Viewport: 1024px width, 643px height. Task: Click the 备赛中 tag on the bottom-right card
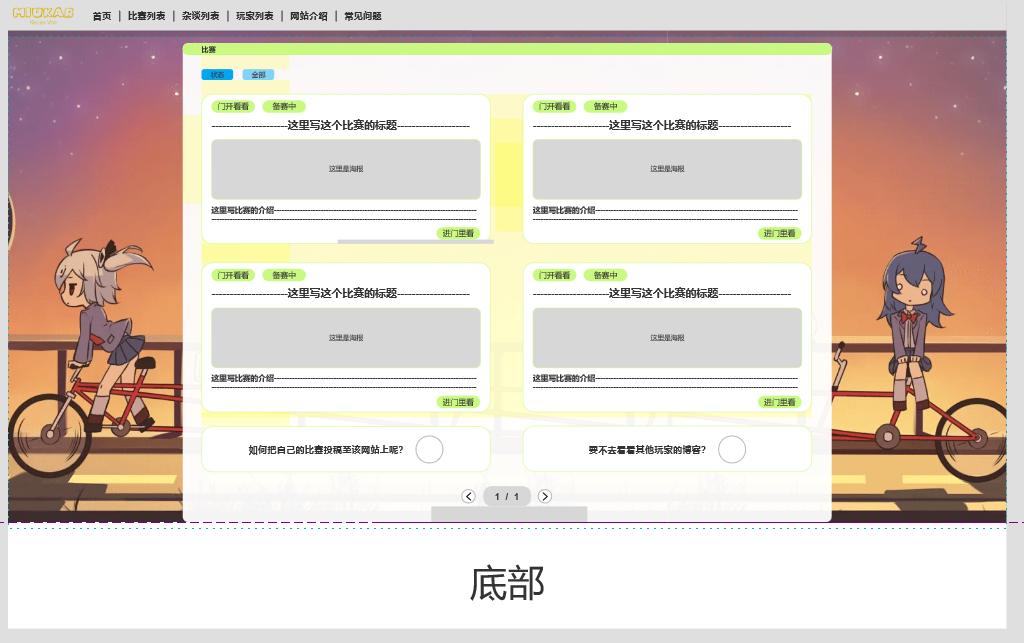(x=605, y=275)
